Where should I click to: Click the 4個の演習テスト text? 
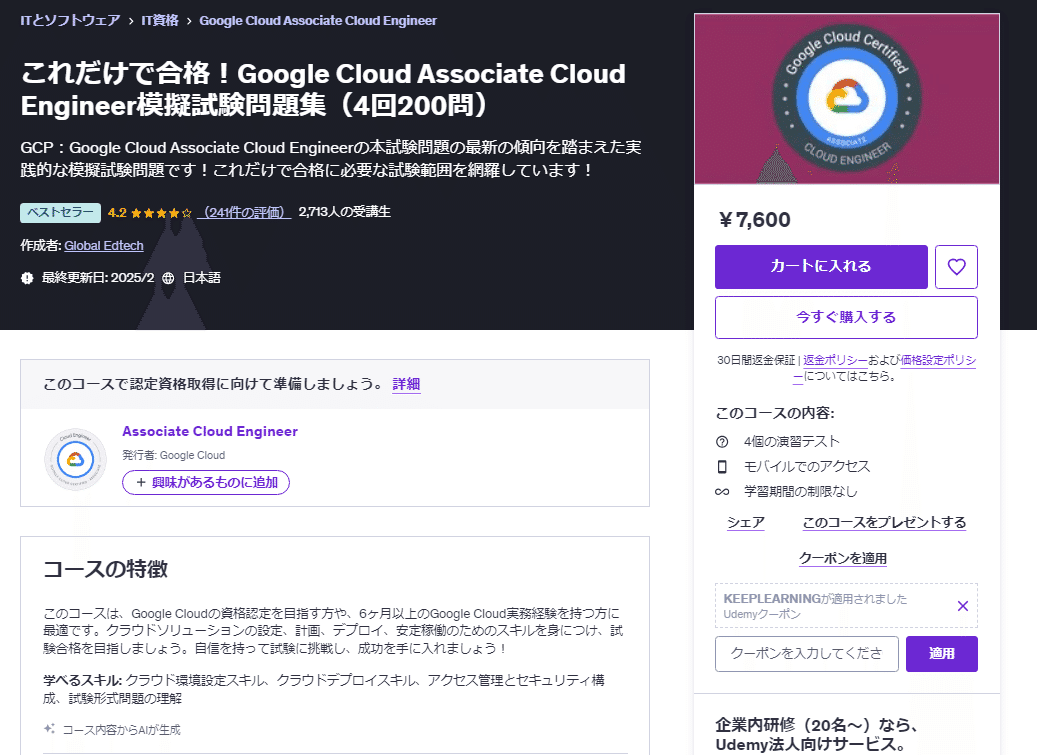click(792, 442)
